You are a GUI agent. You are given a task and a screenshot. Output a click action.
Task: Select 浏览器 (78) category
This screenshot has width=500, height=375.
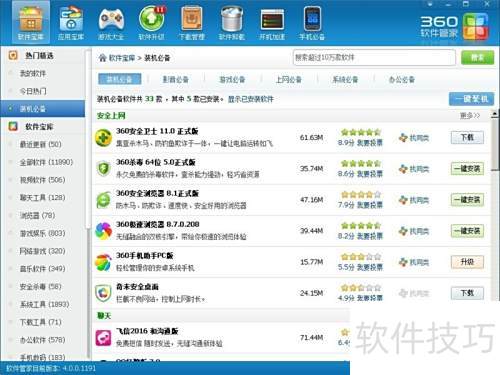pos(37,215)
